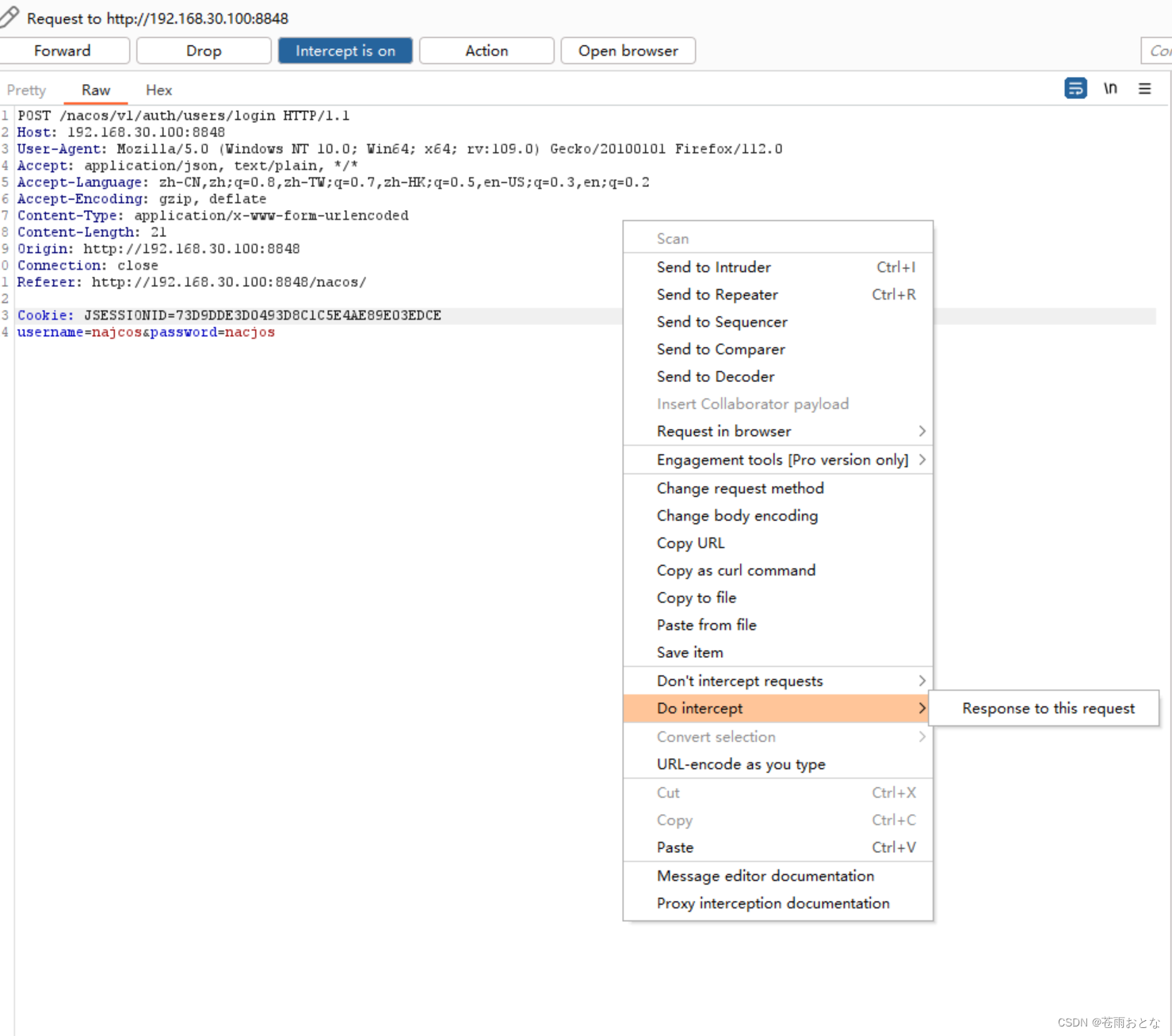Screen dimensions: 1172x1036
Task: Click the Accept-Language header line
Action: (334, 182)
